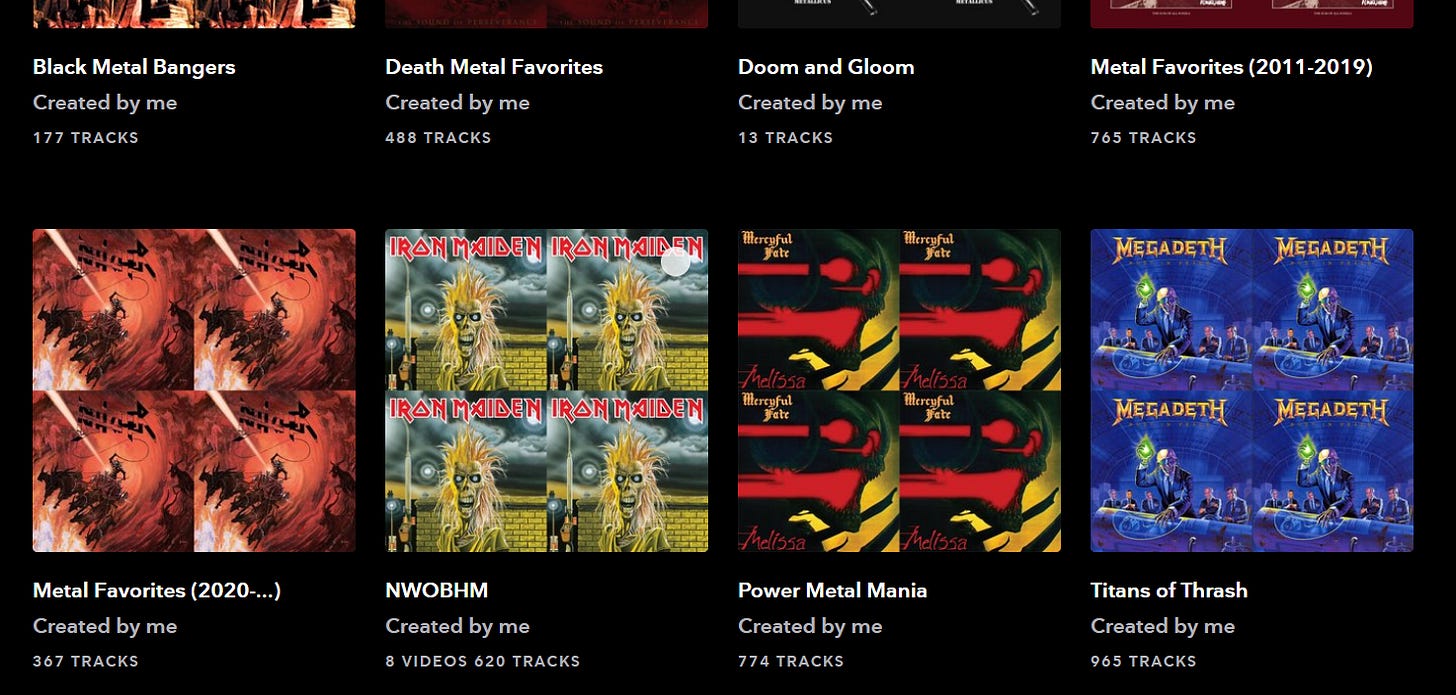Click the 774 TRACKS label

(791, 661)
